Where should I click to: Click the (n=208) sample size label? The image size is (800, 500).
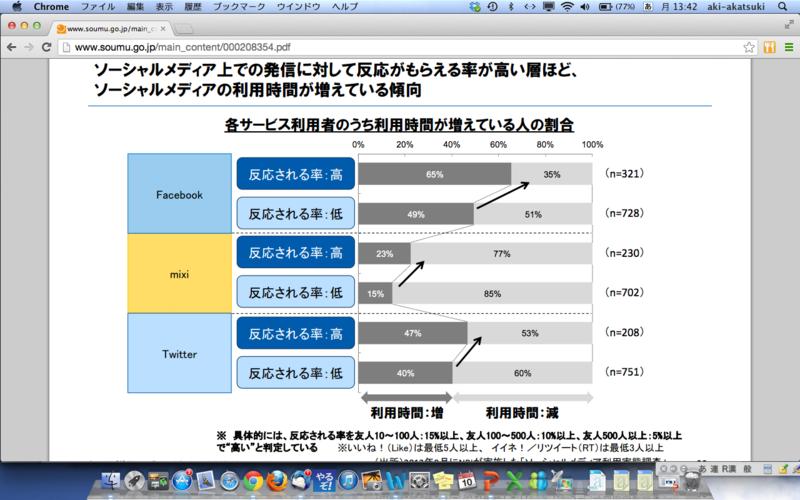624,333
